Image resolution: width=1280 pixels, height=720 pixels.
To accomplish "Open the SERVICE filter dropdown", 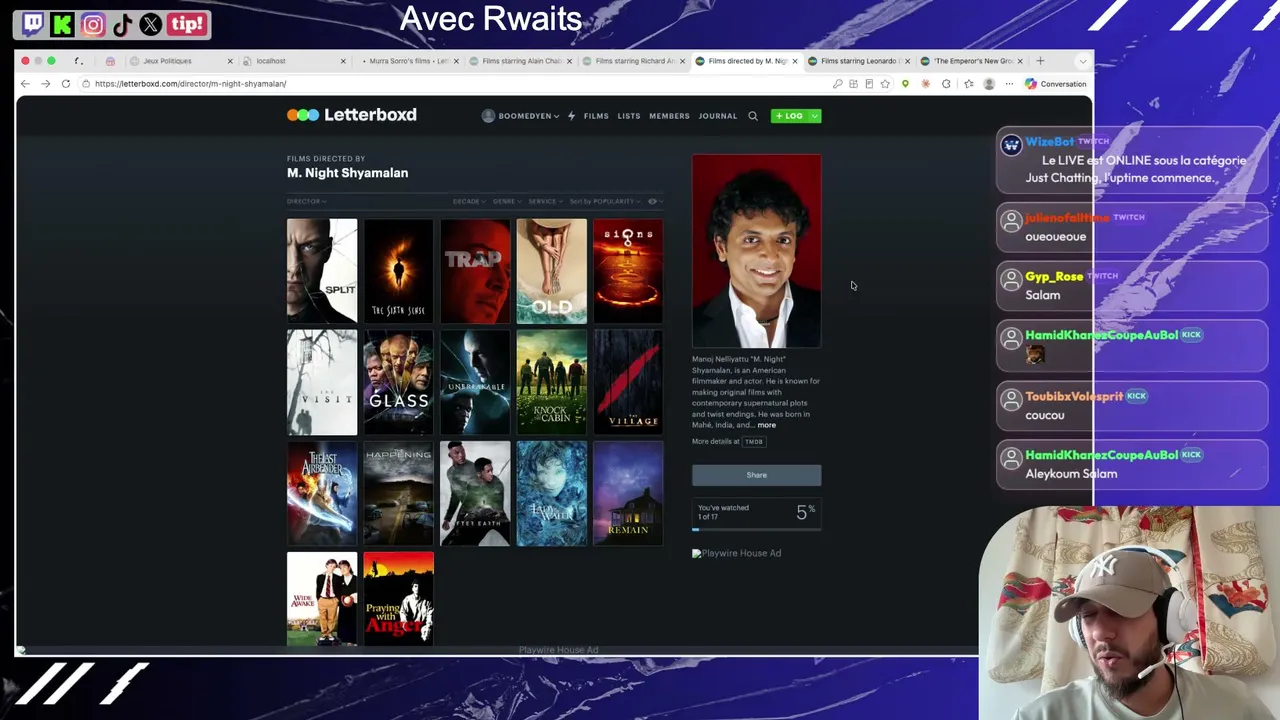I will click(x=545, y=201).
